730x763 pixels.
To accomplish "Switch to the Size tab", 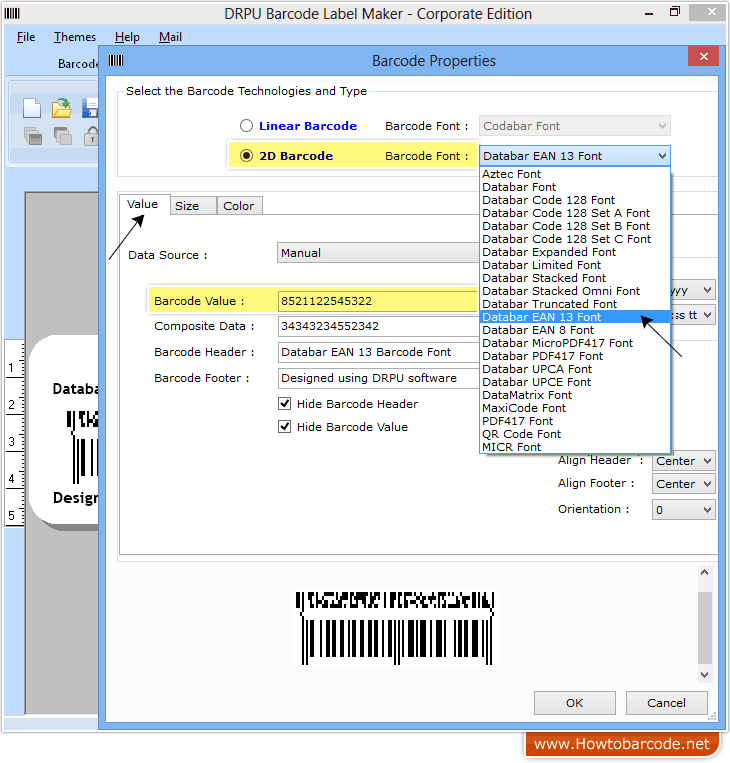I will coord(193,206).
